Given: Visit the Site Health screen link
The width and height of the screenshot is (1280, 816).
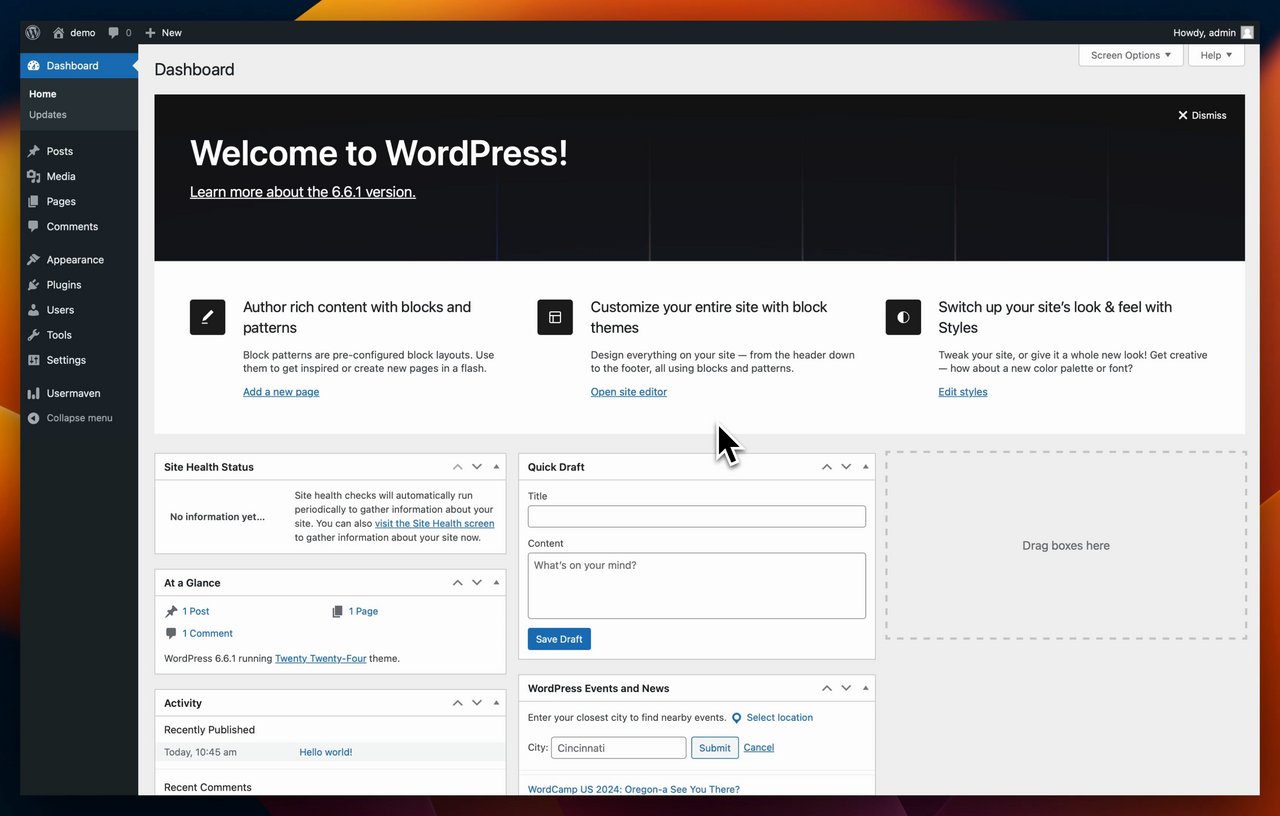Looking at the screenshot, I should pos(434,523).
